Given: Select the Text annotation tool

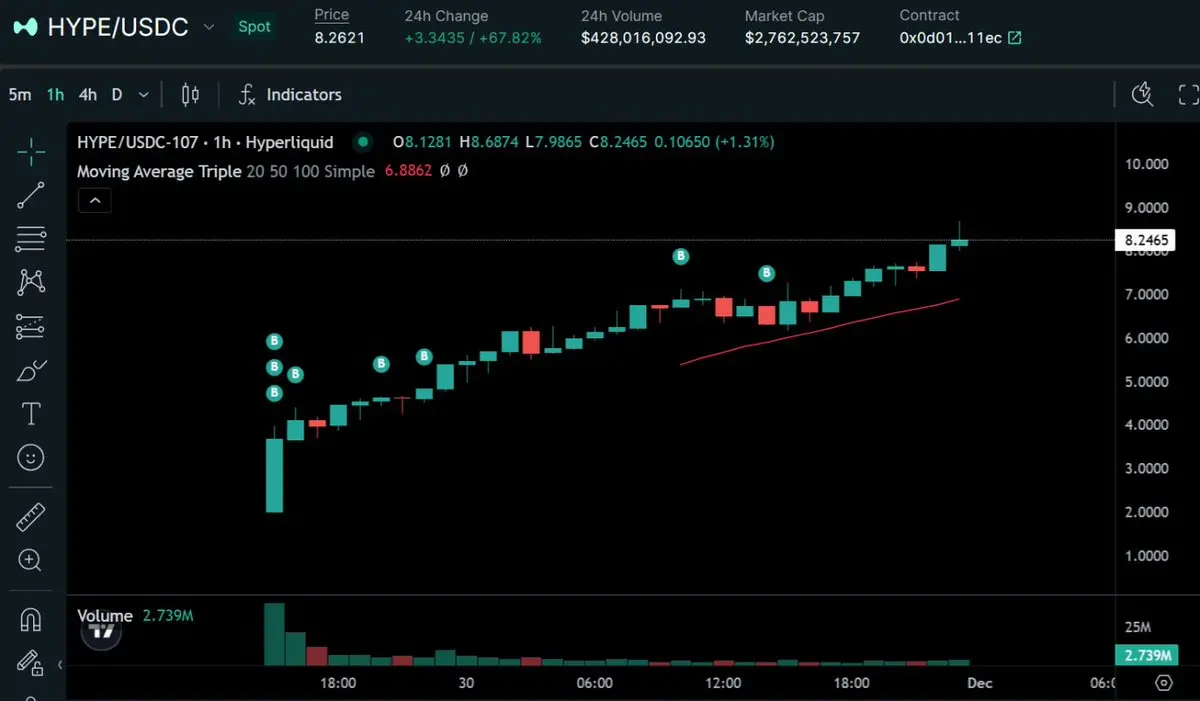Looking at the screenshot, I should click(x=31, y=414).
